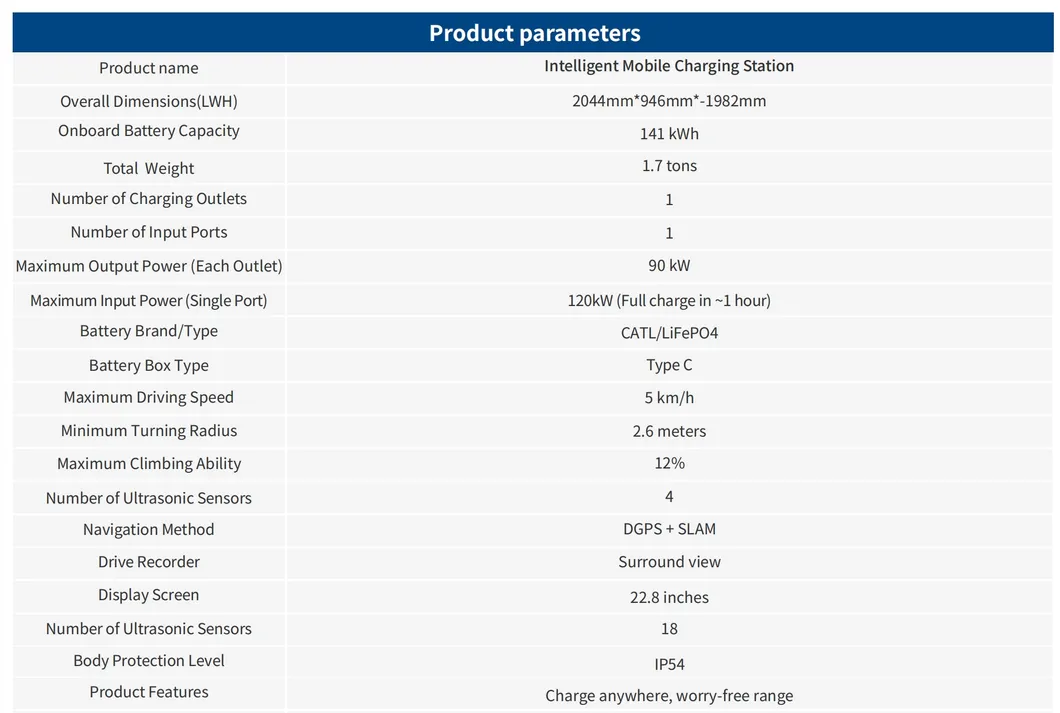Select the 1.7 tons value
This screenshot has height=713, width=1060.
[669, 165]
